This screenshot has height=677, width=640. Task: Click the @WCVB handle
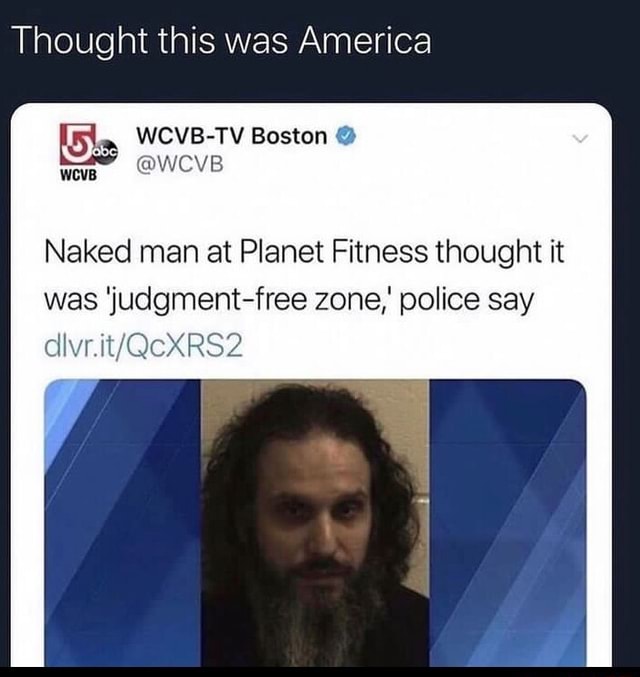click(x=180, y=165)
